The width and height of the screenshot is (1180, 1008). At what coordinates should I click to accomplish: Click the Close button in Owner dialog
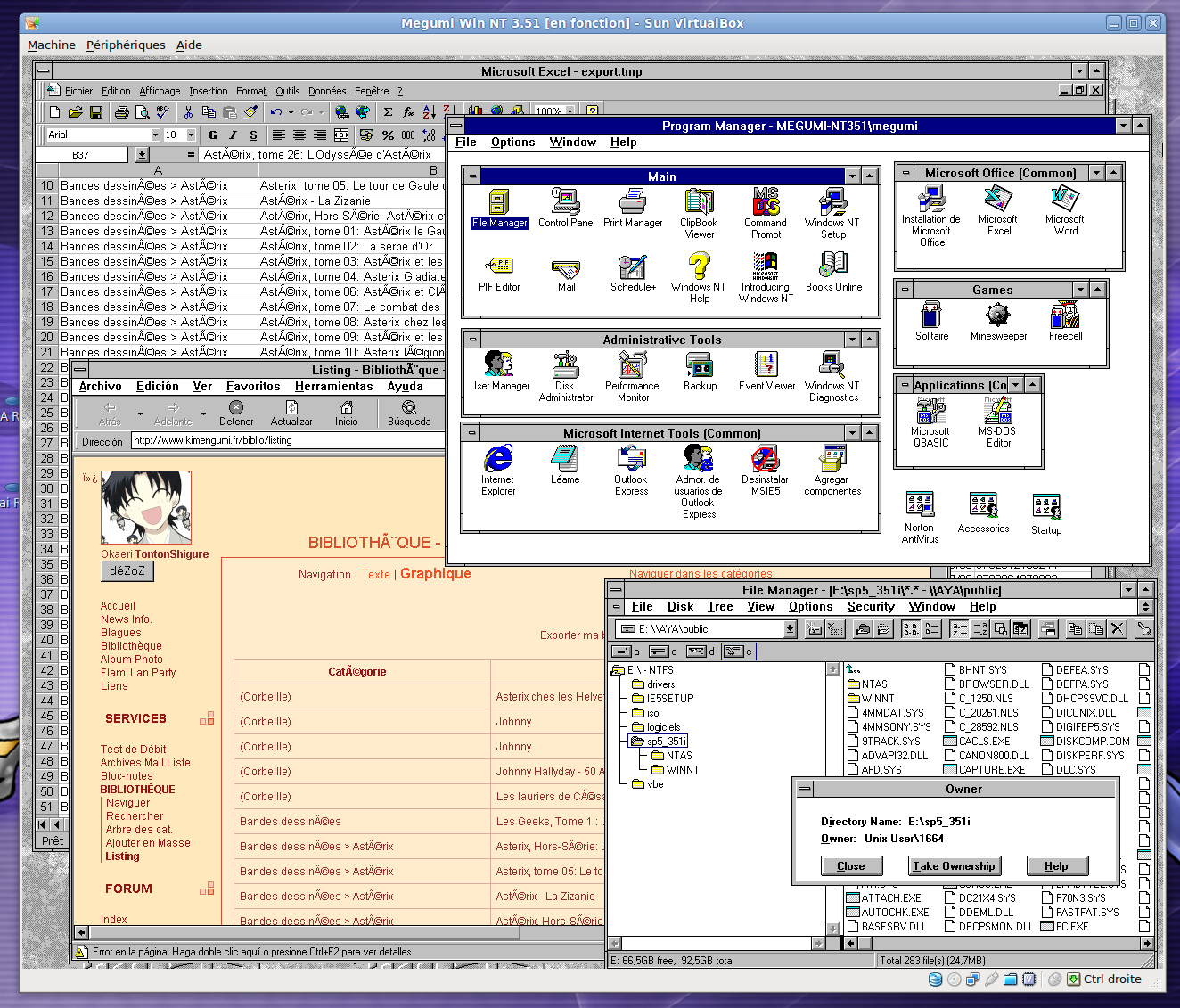tap(851, 866)
